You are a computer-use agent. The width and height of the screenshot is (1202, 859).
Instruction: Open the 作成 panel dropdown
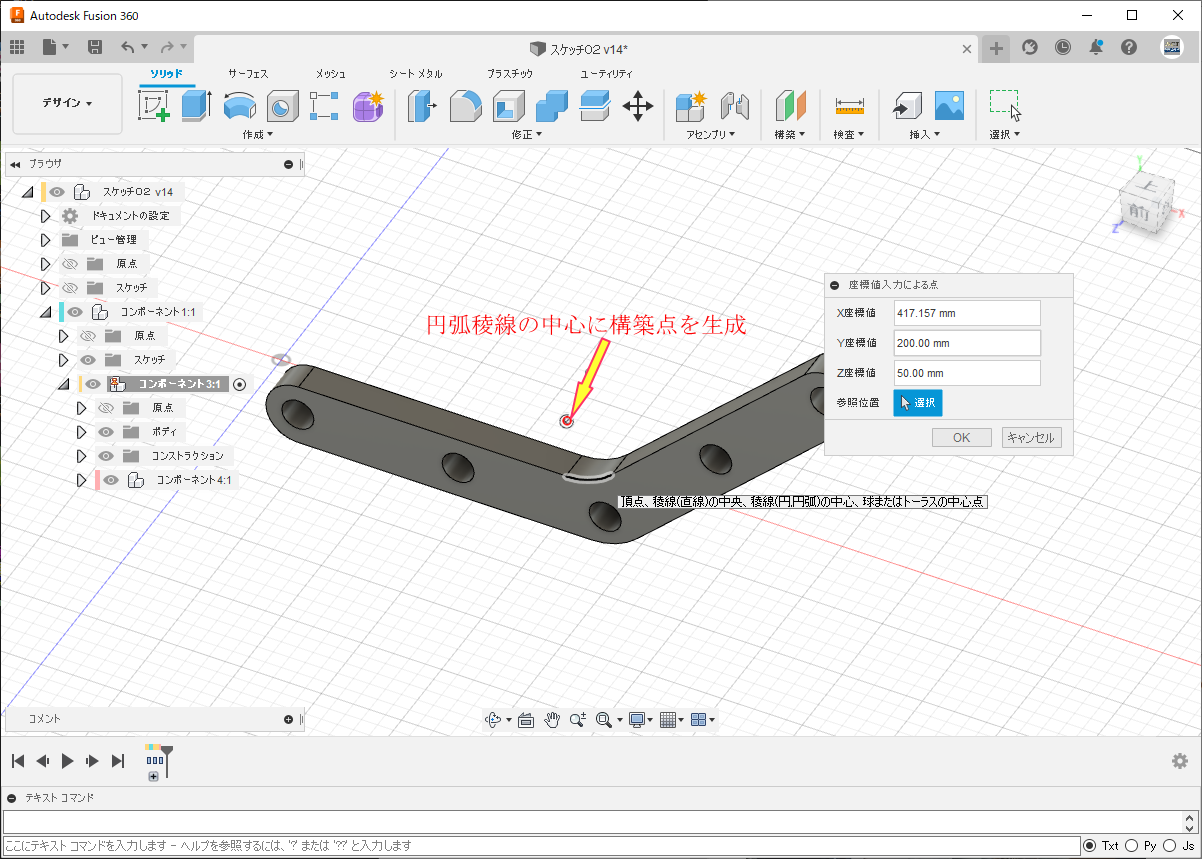click(258, 134)
